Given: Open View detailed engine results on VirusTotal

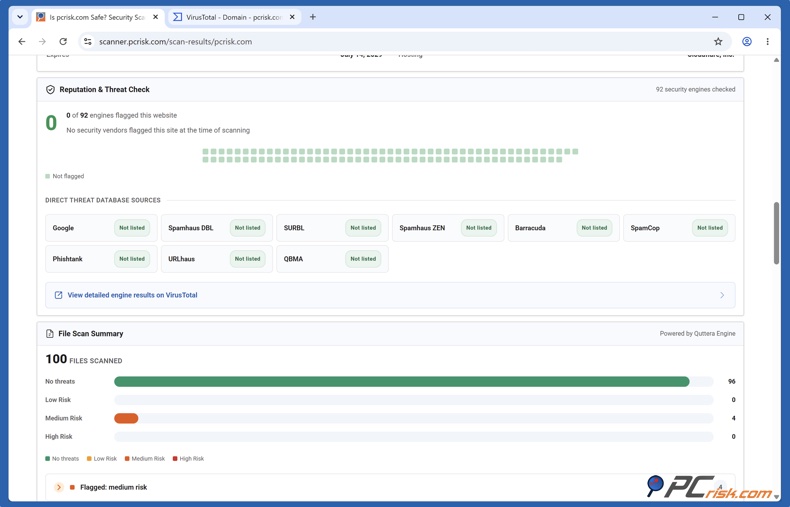Looking at the screenshot, I should click(133, 295).
